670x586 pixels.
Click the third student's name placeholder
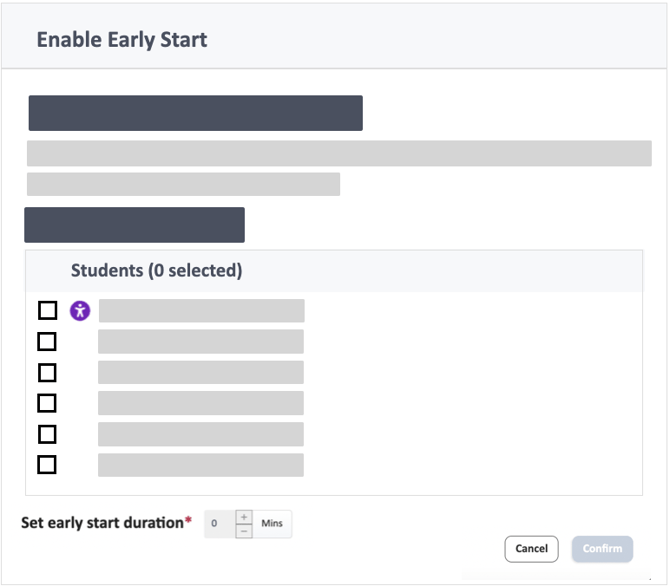click(201, 373)
